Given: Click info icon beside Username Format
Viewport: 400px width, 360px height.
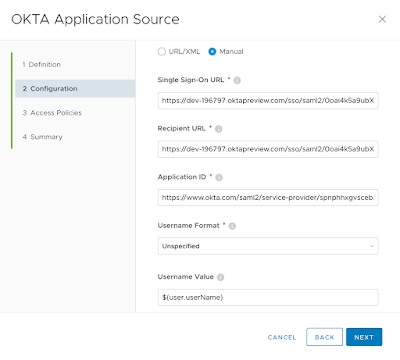Looking at the screenshot, I should tap(232, 226).
